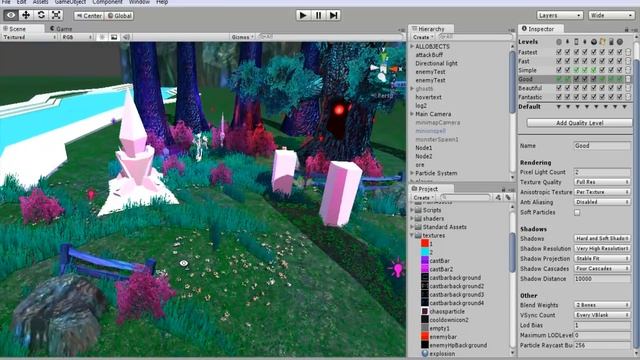The width and height of the screenshot is (640, 360).
Task: Open Texture Quality dropdown
Action: [602, 182]
